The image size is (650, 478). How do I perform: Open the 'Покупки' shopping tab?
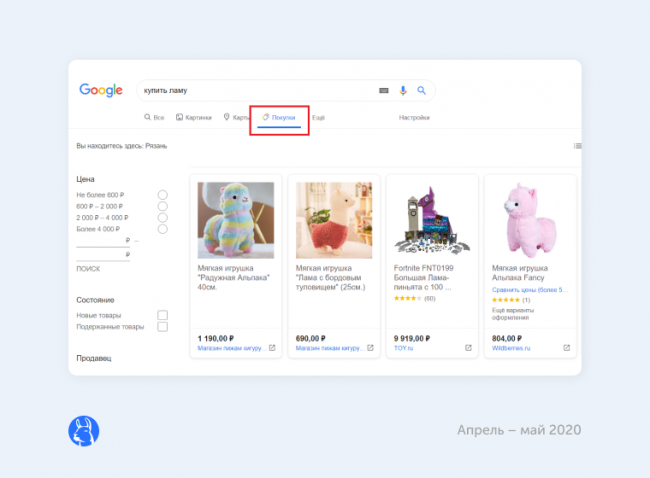click(279, 117)
